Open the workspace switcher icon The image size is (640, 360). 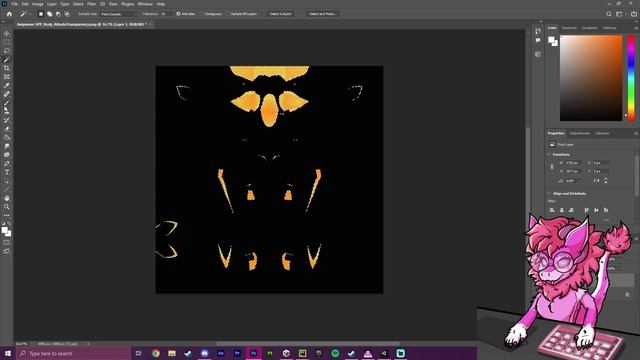tap(620, 14)
